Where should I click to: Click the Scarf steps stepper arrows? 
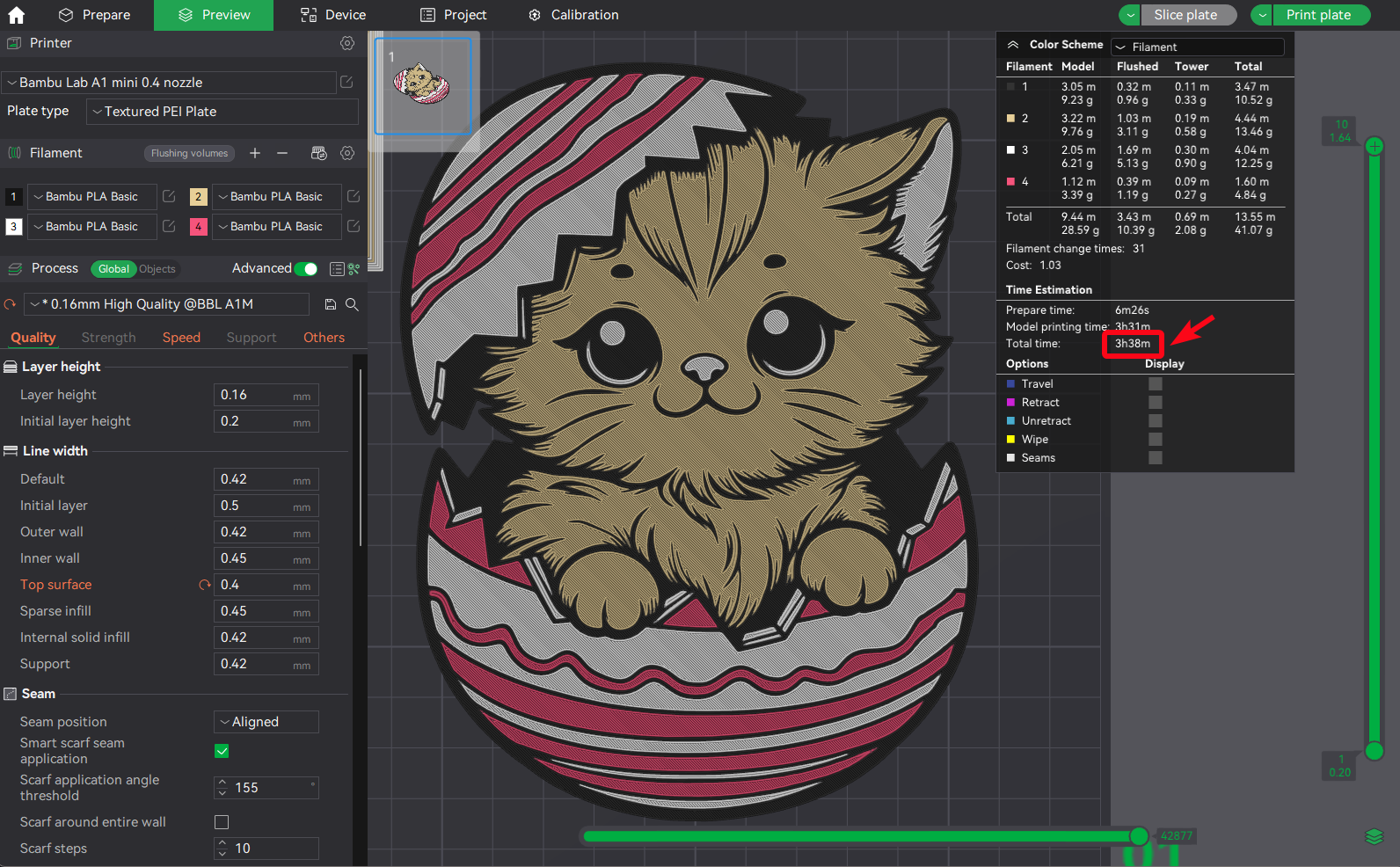click(x=222, y=849)
